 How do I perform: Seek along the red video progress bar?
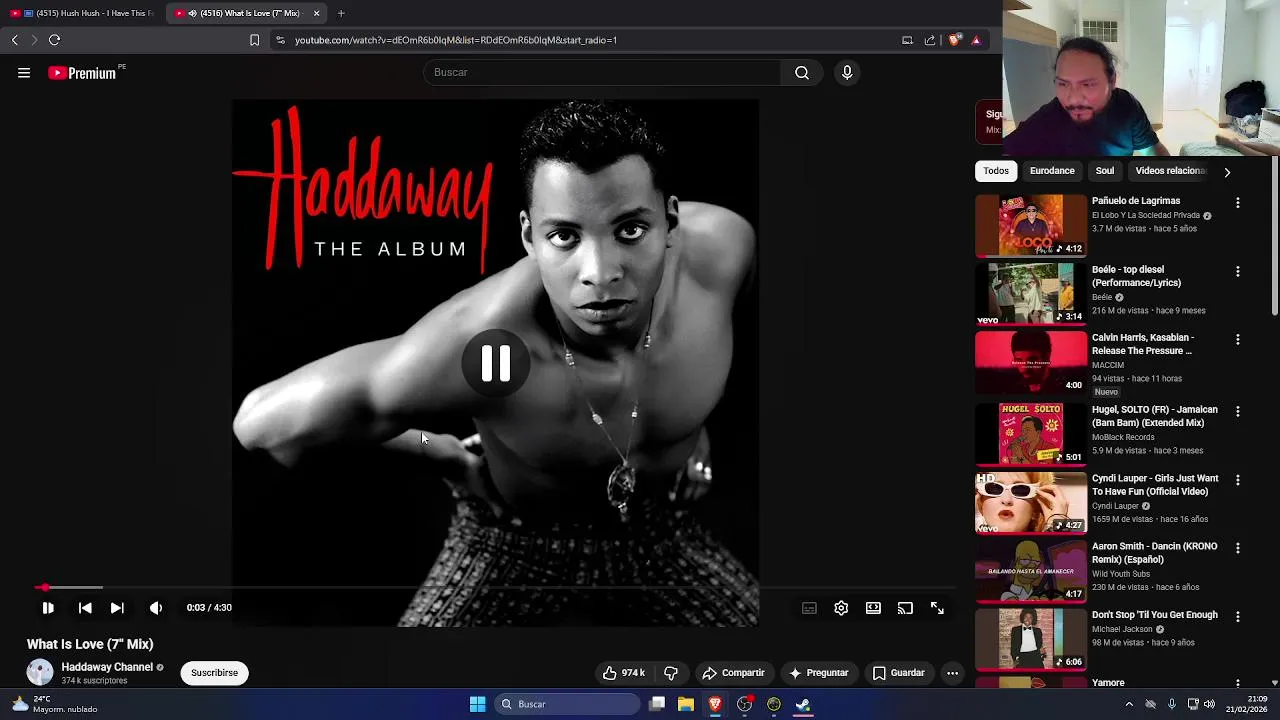tap(495, 587)
